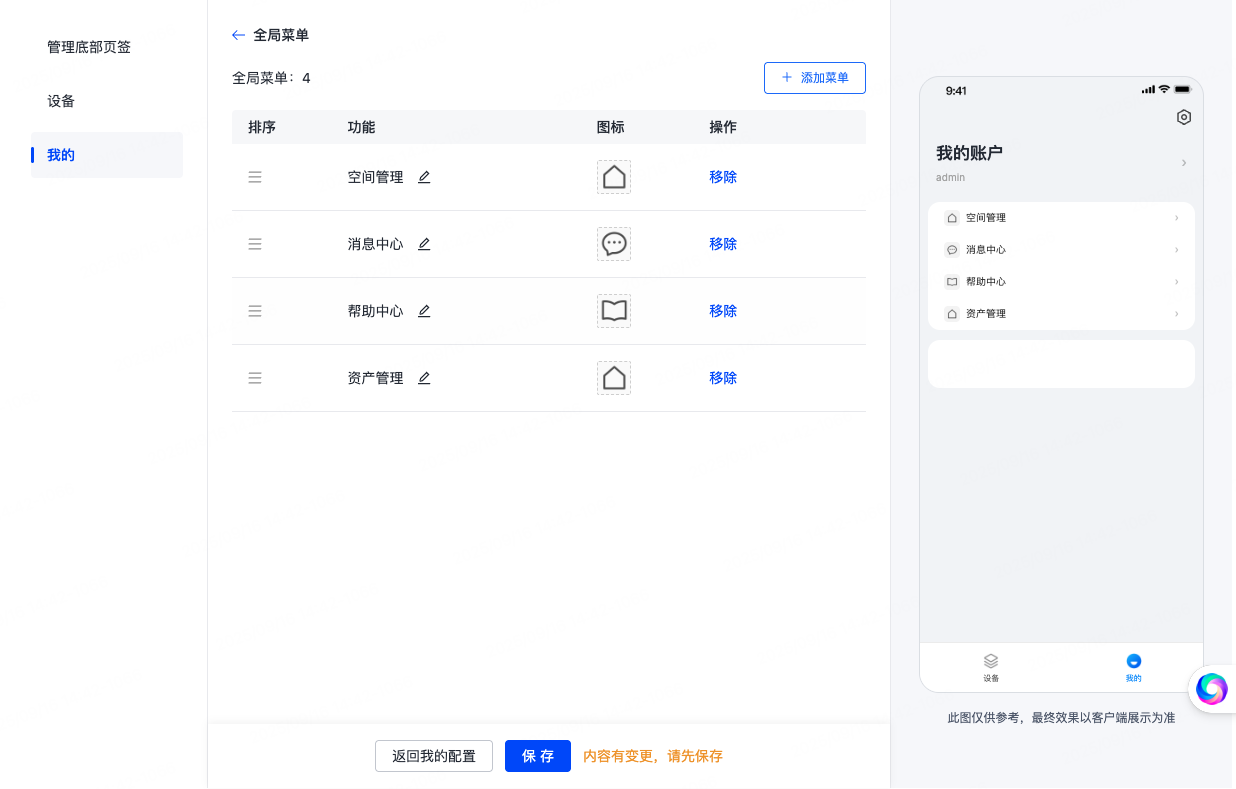Click the hexagon settings icon in phone preview
Image resolution: width=1236 pixels, height=789 pixels.
1184,117
